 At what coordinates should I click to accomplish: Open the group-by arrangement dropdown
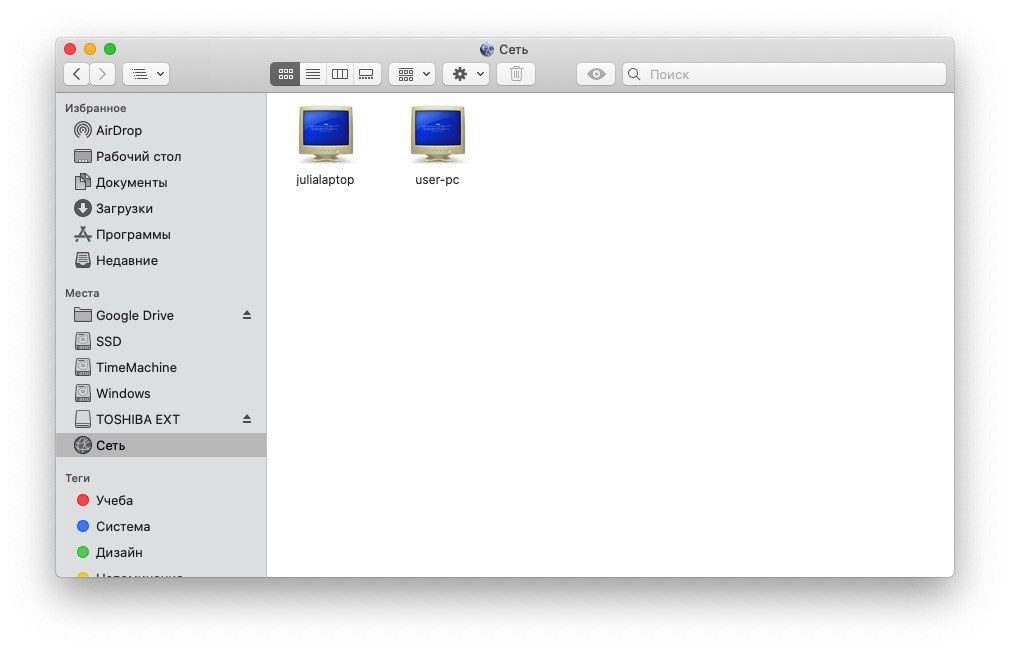click(412, 74)
